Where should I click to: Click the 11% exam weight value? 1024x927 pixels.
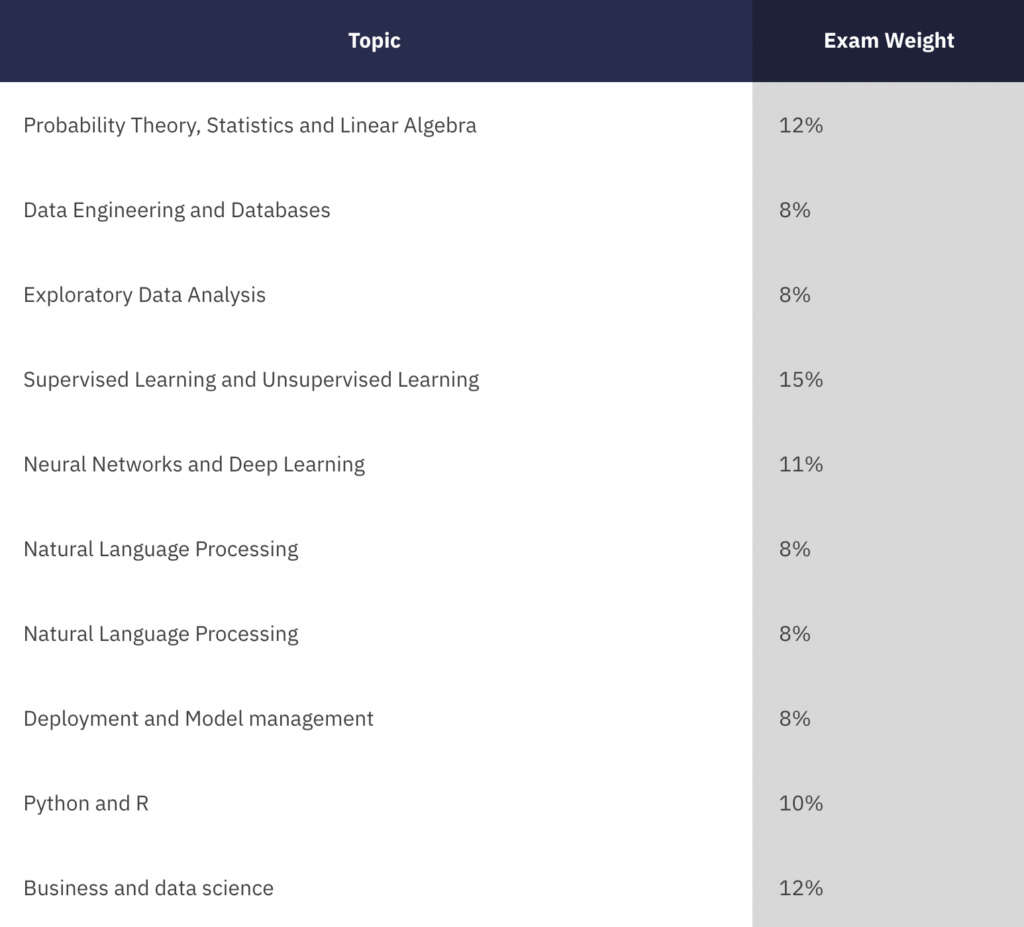pyautogui.click(x=801, y=465)
